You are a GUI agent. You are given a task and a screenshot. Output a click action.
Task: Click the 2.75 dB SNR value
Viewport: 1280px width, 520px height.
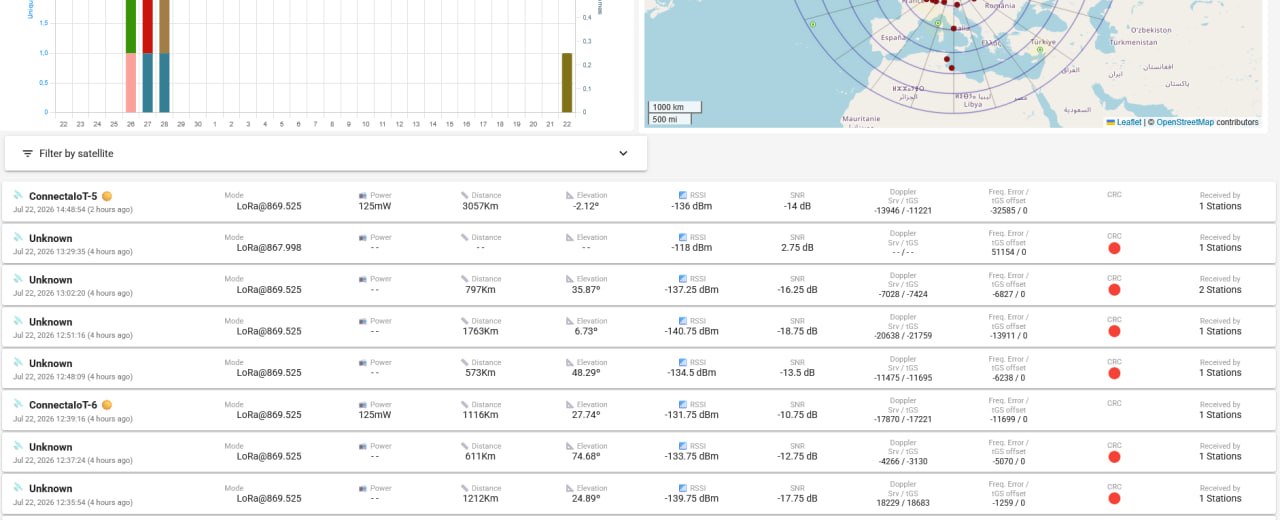797,248
